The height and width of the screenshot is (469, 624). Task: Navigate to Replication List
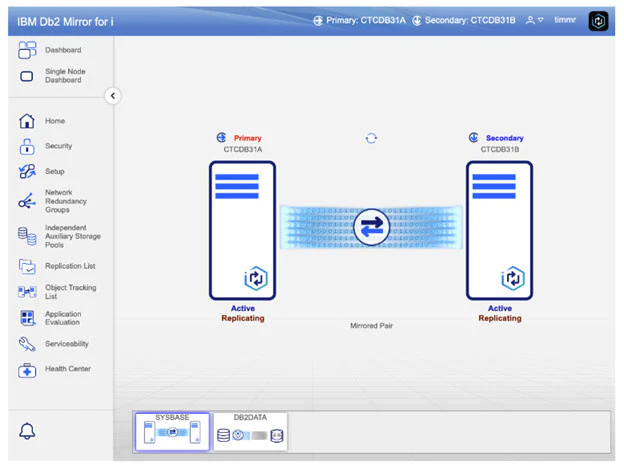point(70,266)
